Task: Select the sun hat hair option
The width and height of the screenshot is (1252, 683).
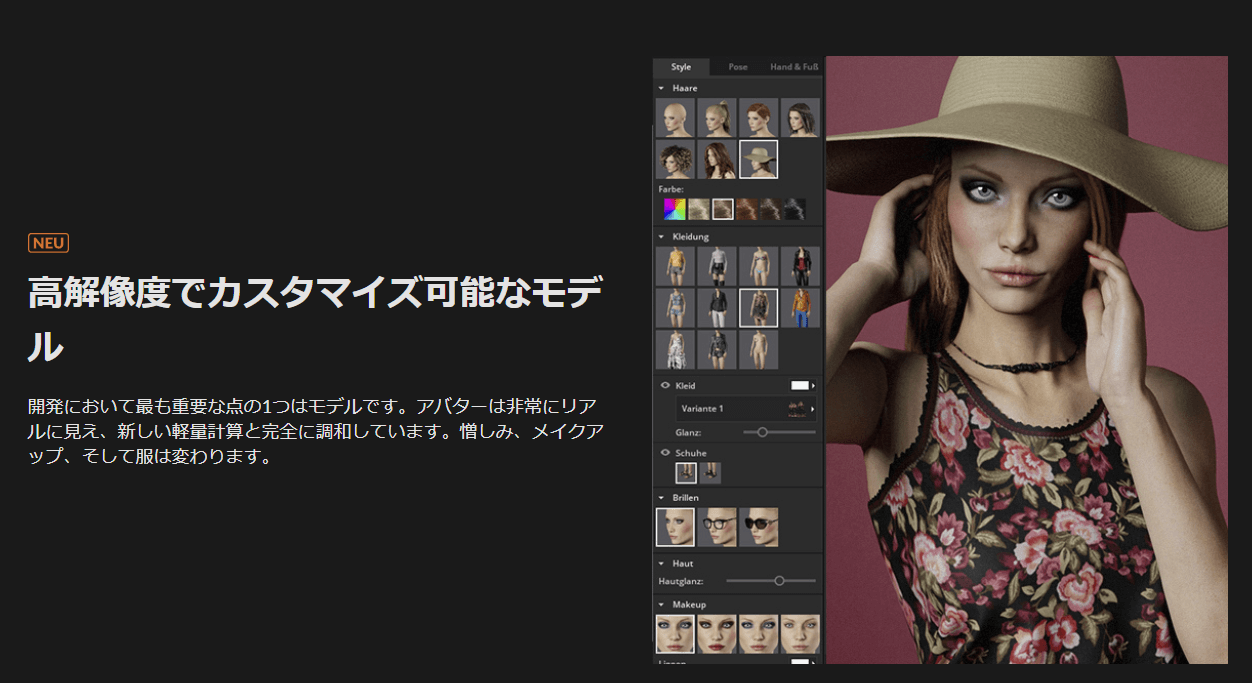Action: [x=758, y=160]
